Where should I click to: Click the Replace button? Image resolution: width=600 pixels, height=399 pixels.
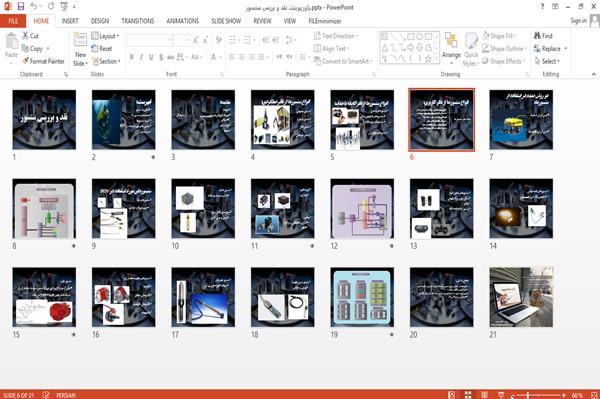550,49
